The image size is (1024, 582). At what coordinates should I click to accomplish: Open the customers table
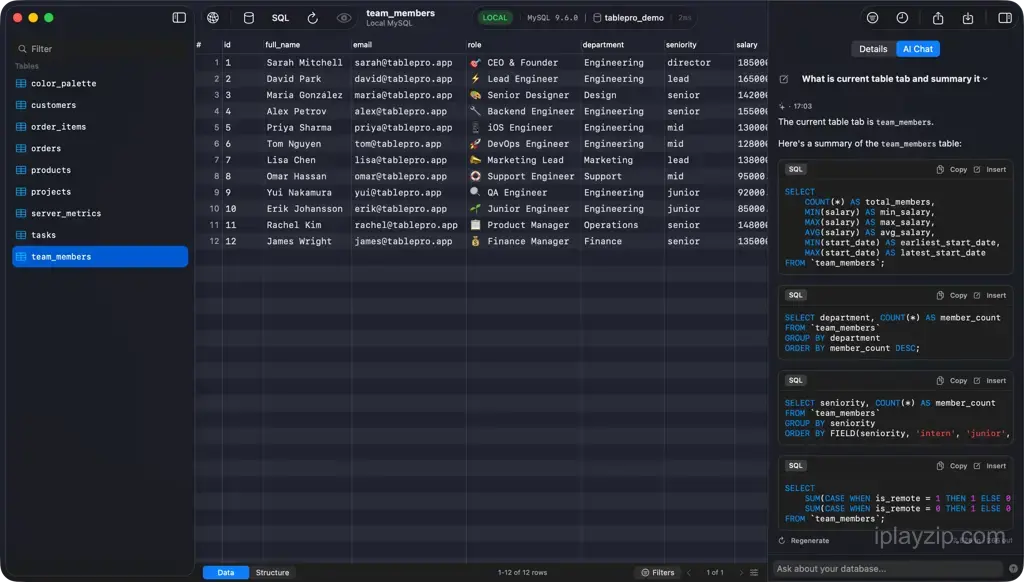click(x=100, y=105)
